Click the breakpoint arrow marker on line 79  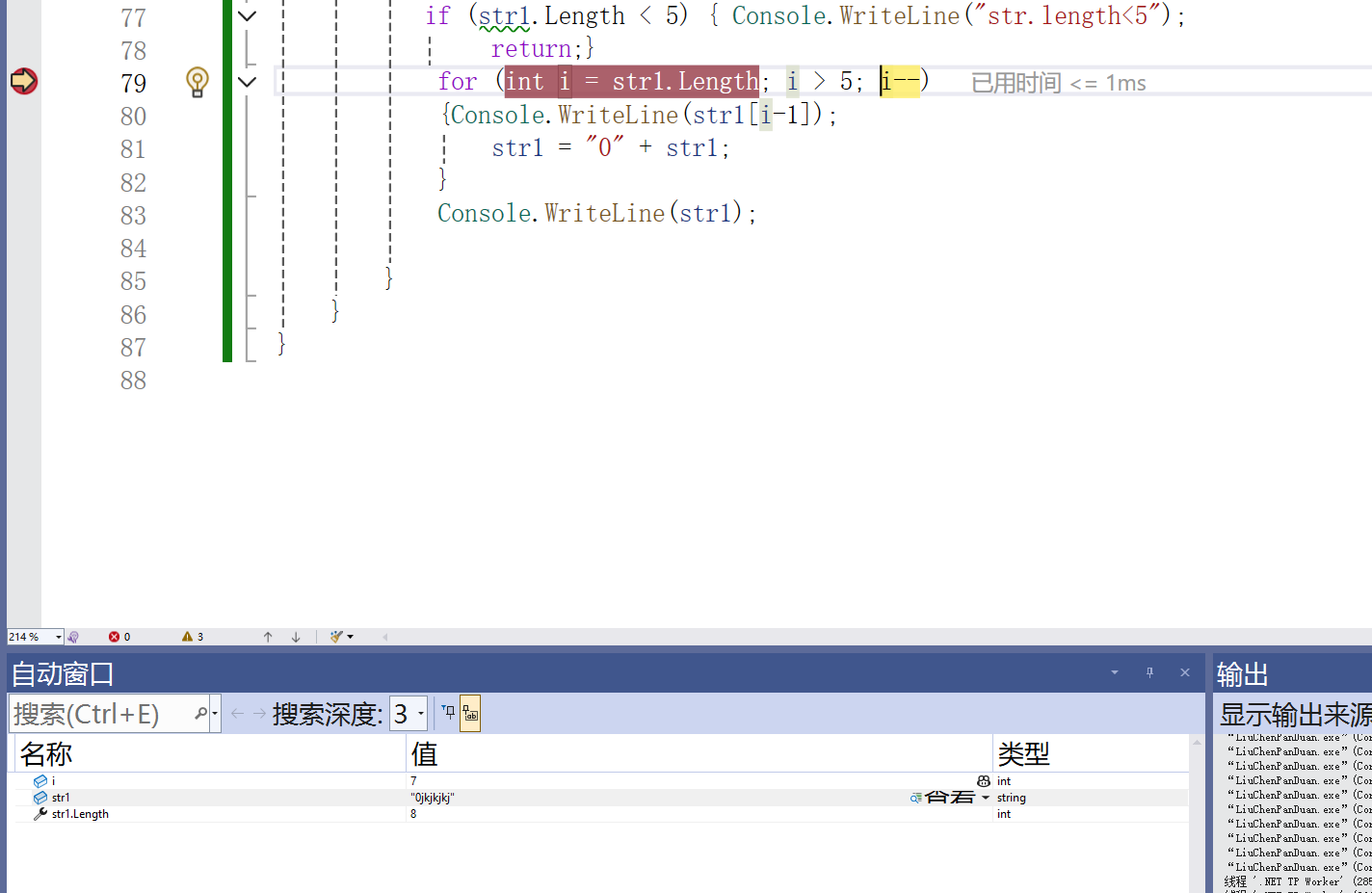(24, 81)
